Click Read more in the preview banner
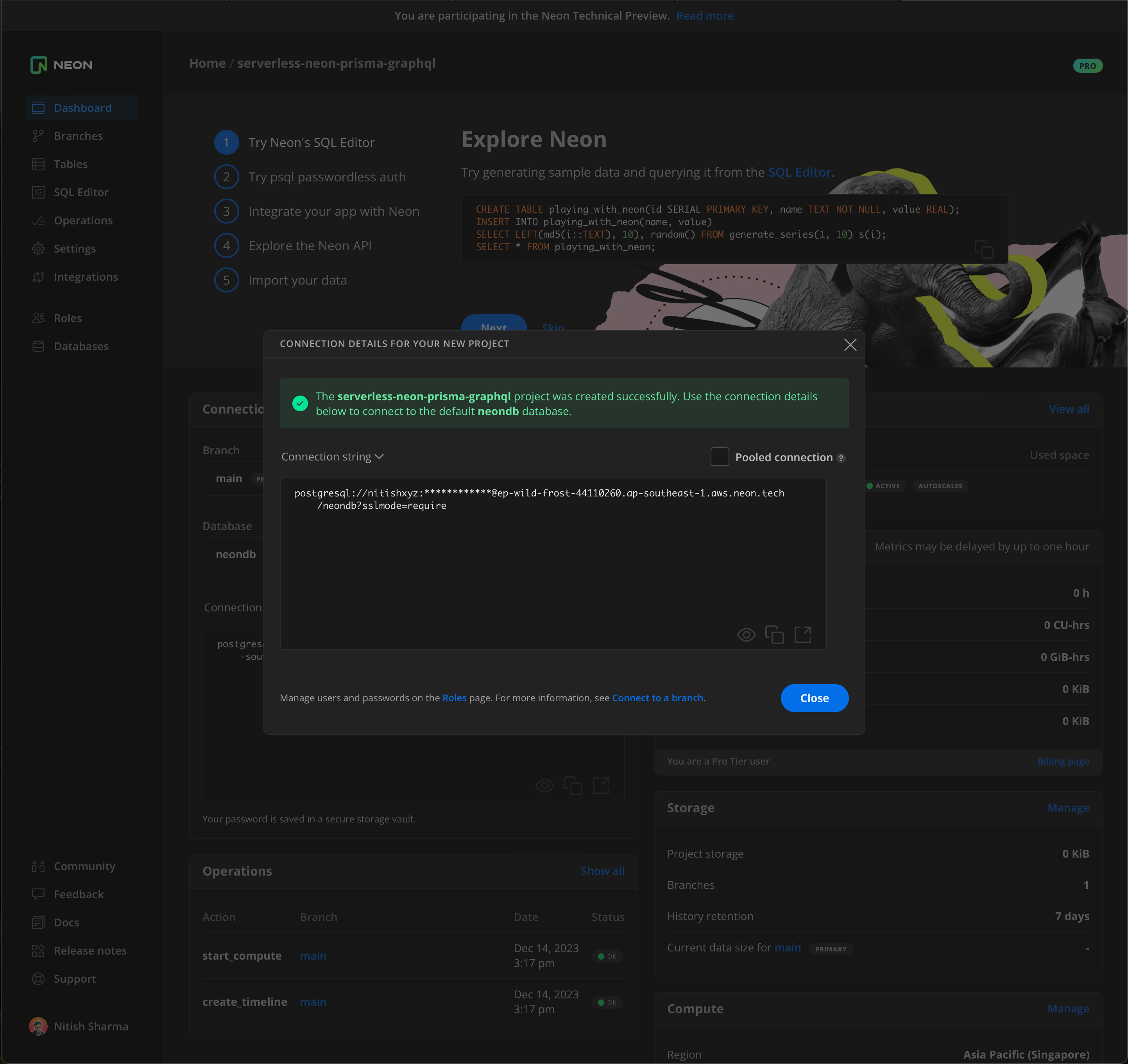Image resolution: width=1128 pixels, height=1064 pixels. tap(704, 16)
